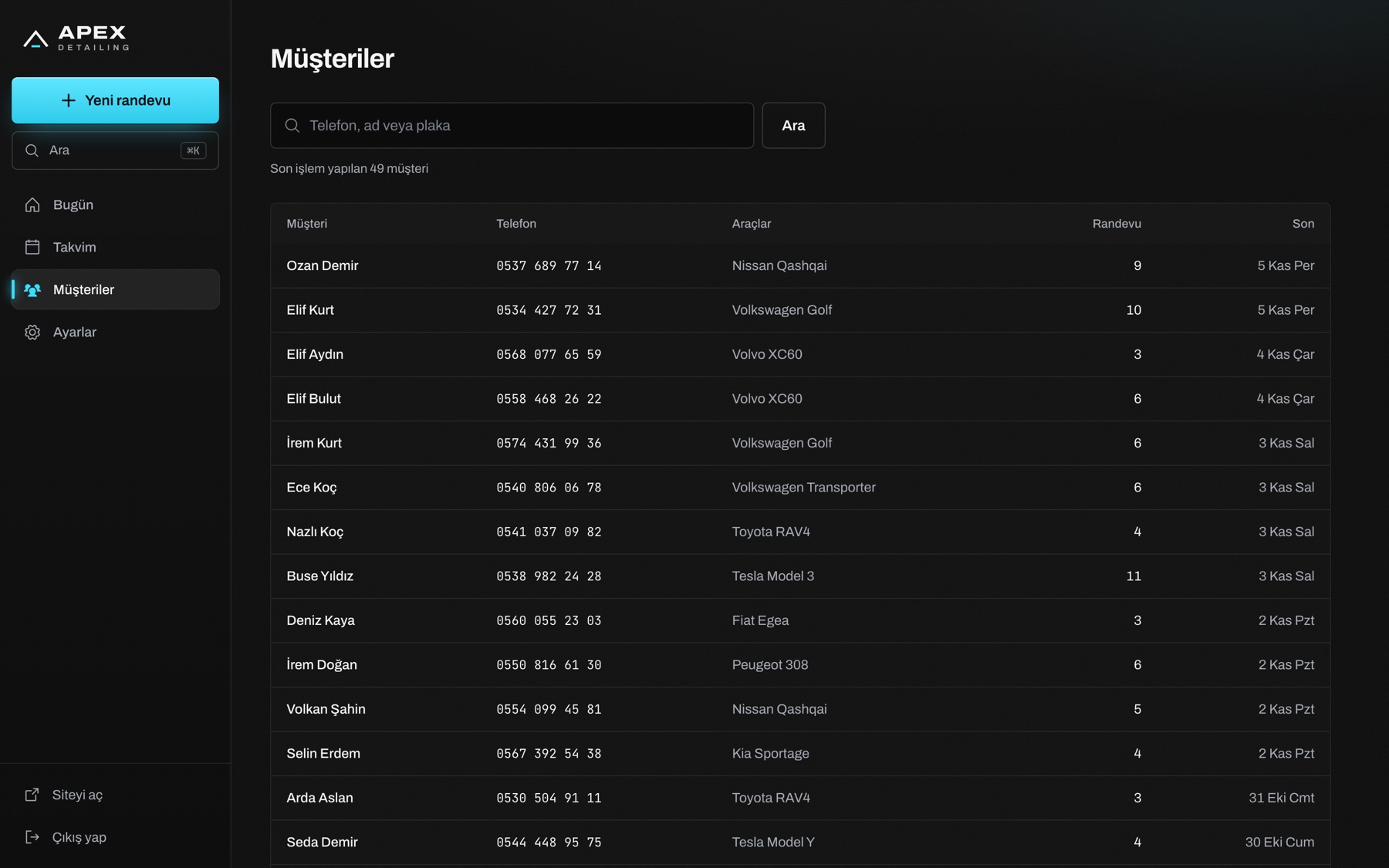The width and height of the screenshot is (1389, 868).
Task: Select the Elif Aydın row
Action: pyautogui.click(x=800, y=354)
